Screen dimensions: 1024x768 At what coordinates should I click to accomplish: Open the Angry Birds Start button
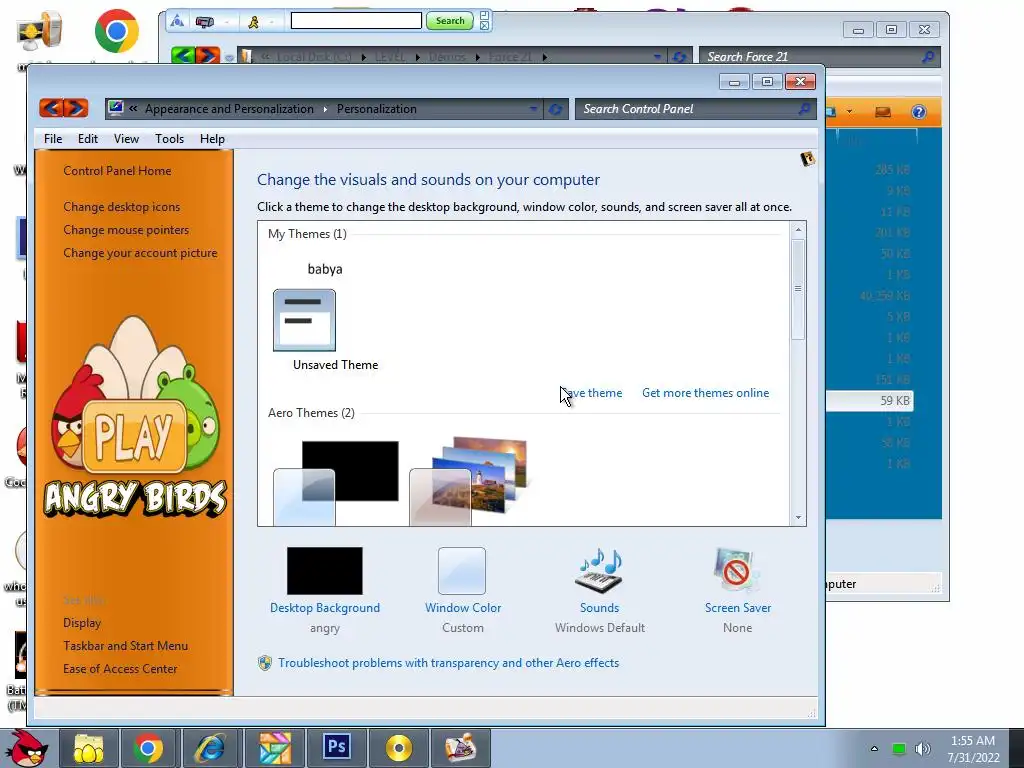point(29,748)
